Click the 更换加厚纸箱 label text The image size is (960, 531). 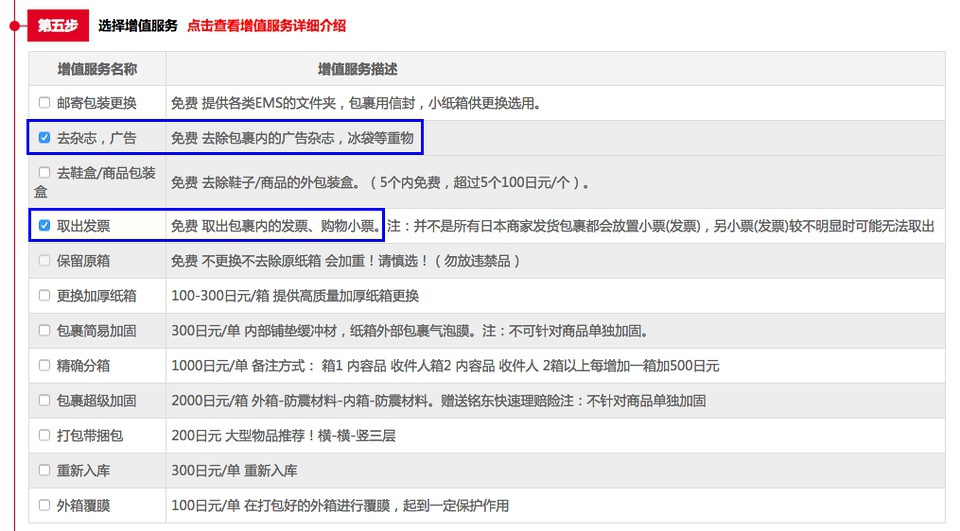pos(97,296)
